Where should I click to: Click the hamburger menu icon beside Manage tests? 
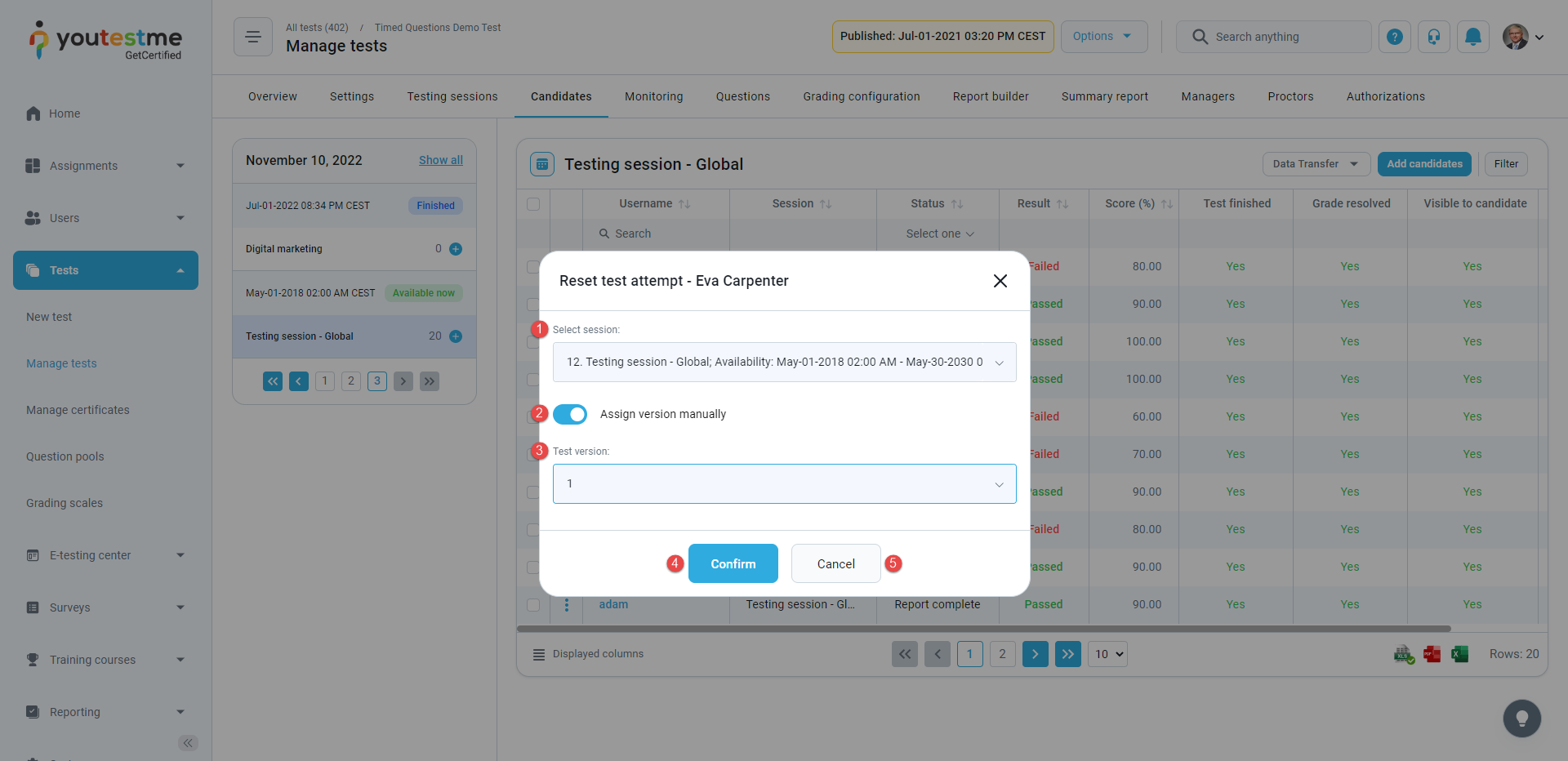point(253,37)
